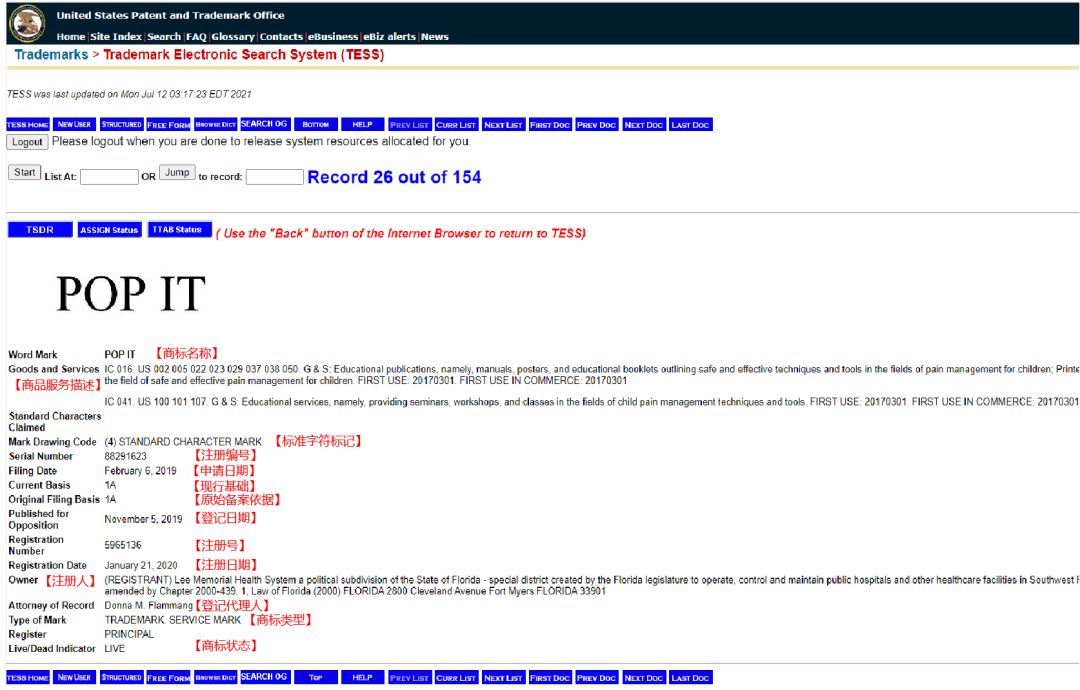Open the Glossary link
Screen dimensions: 1080x690
[233, 37]
